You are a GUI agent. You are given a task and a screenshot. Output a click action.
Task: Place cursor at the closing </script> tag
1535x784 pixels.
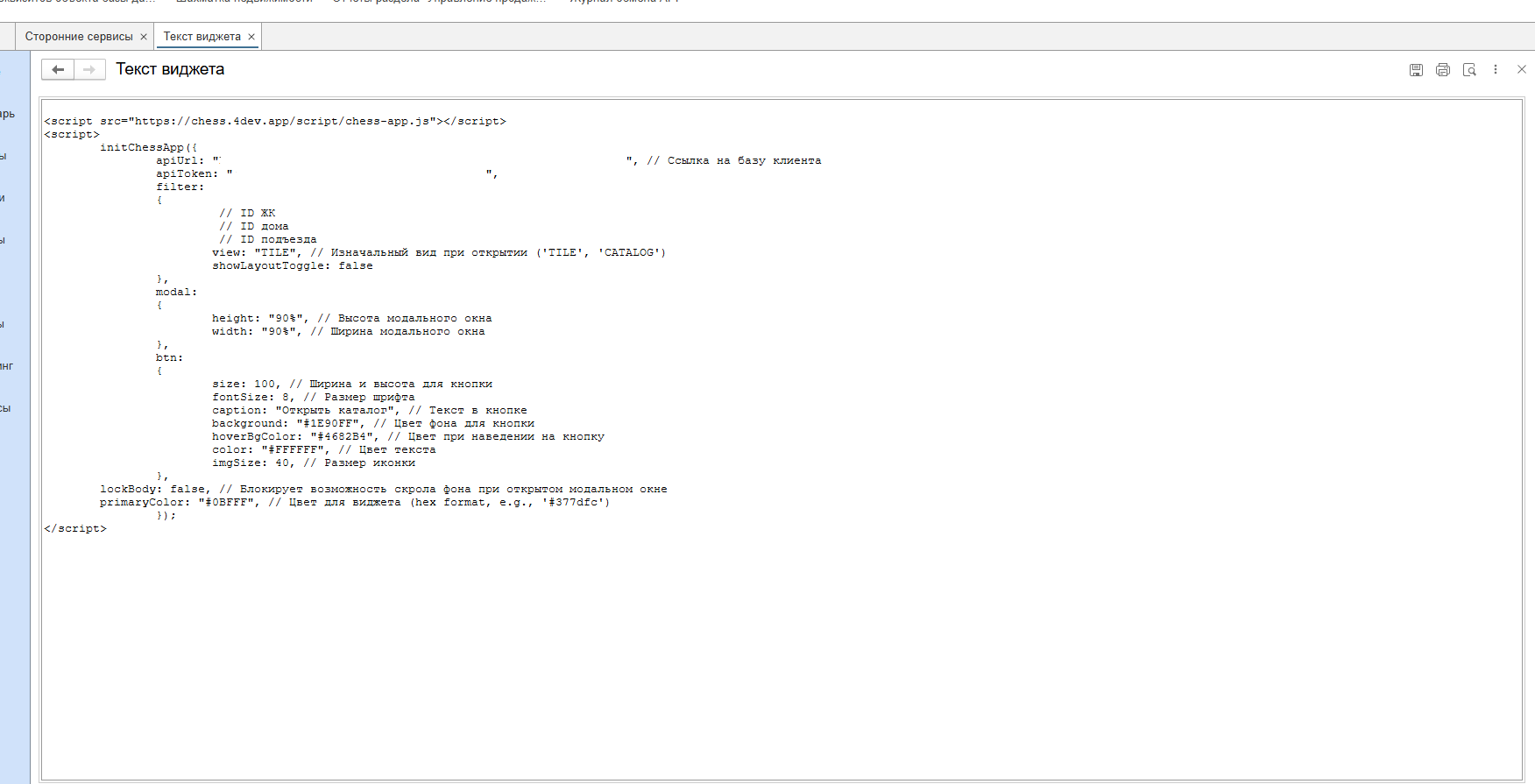point(75,529)
